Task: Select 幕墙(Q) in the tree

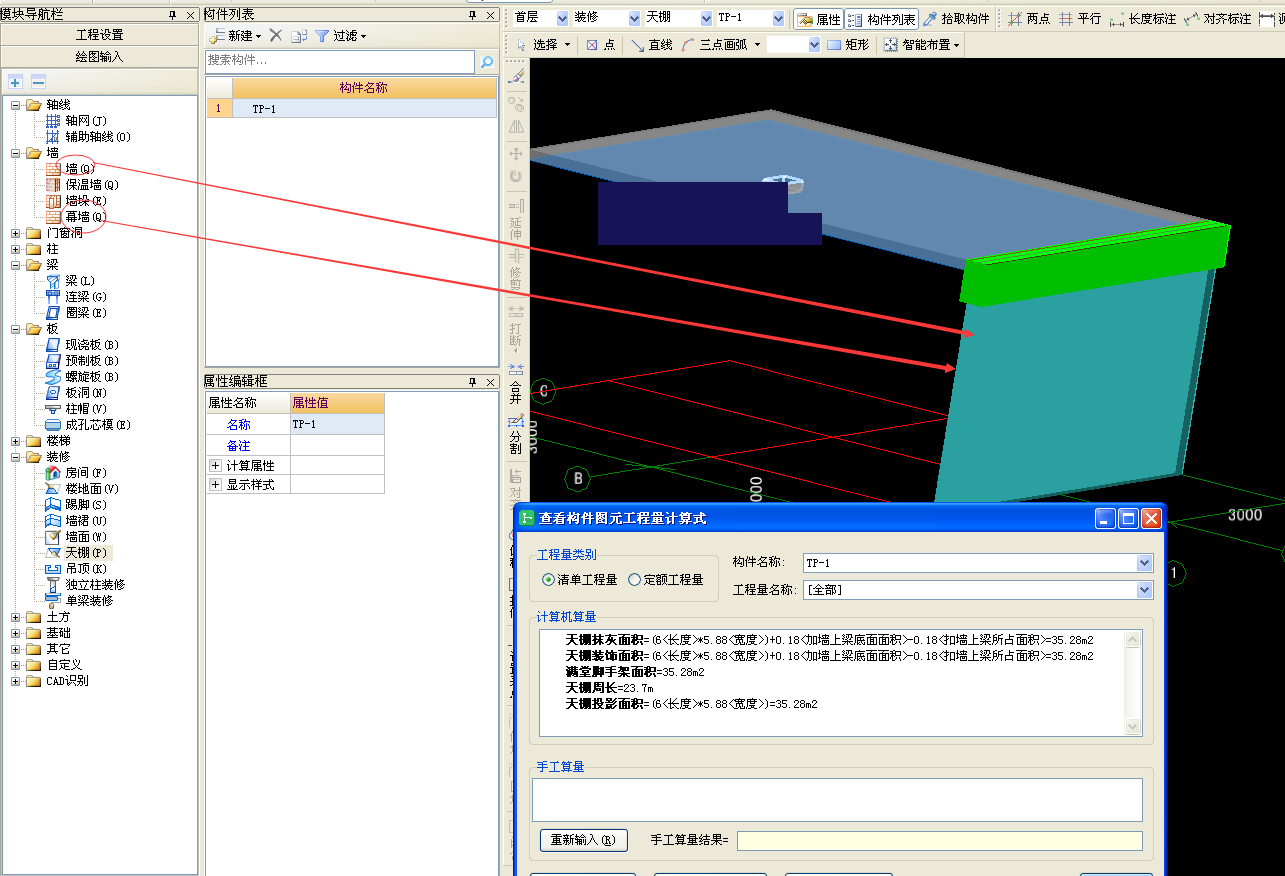Action: click(x=85, y=216)
